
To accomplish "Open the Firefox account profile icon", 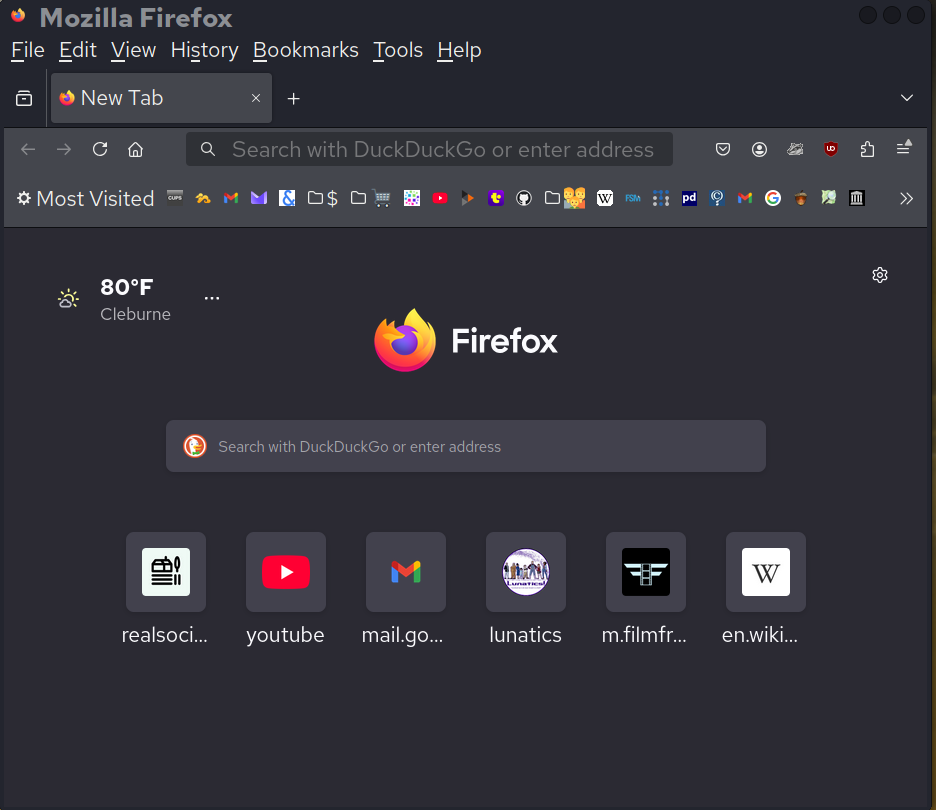I will click(x=759, y=150).
